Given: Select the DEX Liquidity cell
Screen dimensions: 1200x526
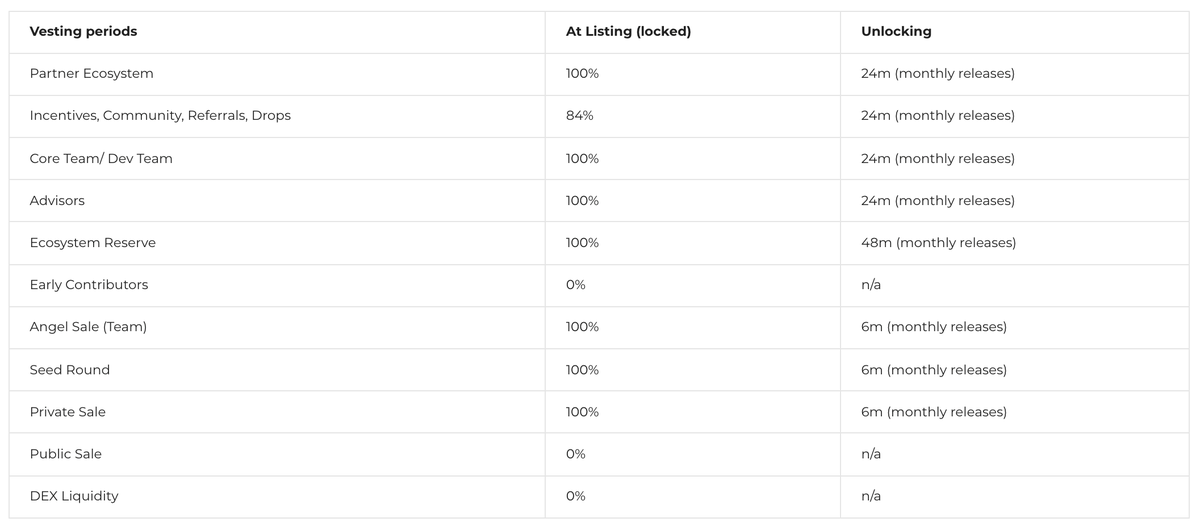Looking at the screenshot, I should coord(73,496).
